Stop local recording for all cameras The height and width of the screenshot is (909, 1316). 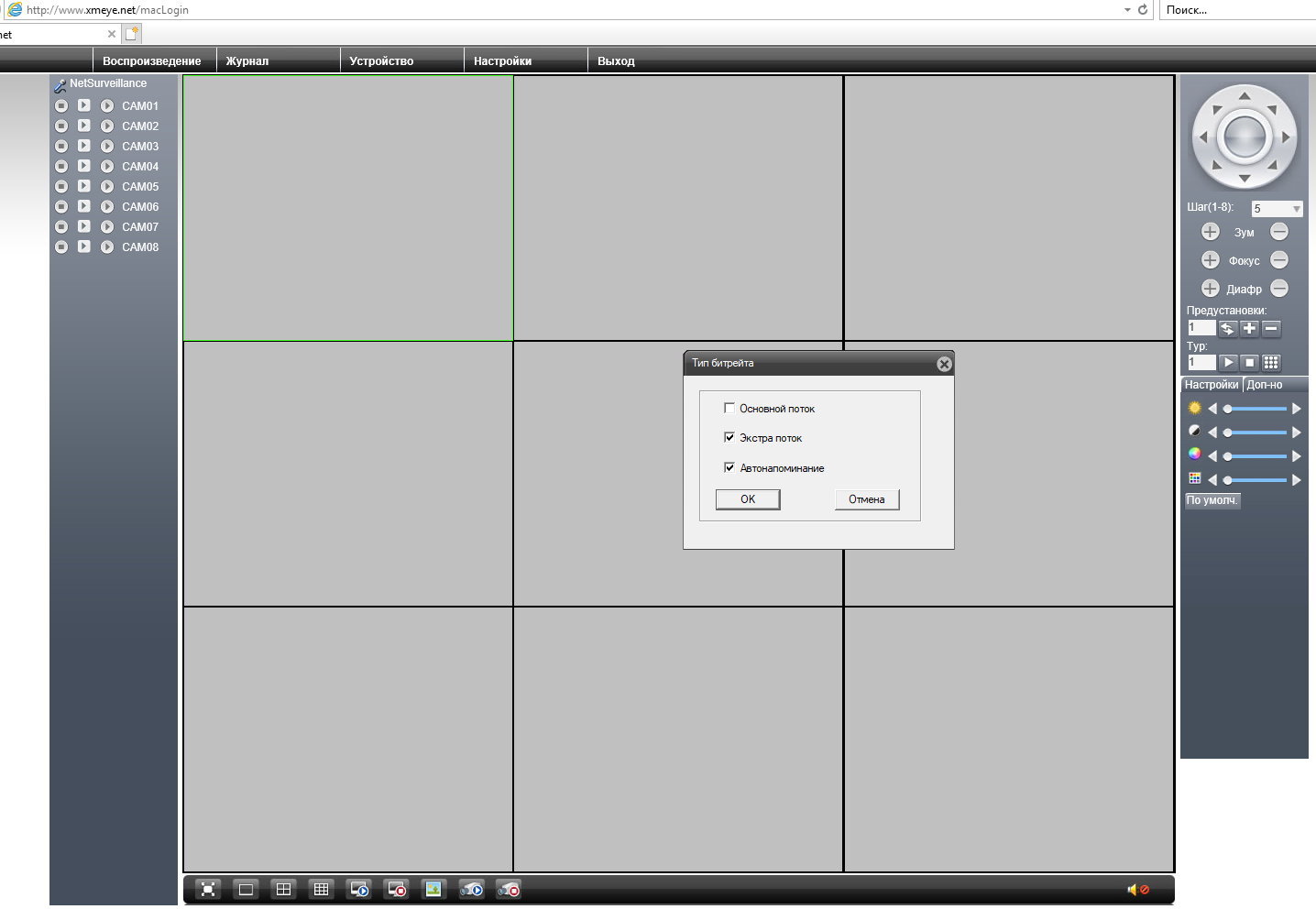[x=509, y=889]
